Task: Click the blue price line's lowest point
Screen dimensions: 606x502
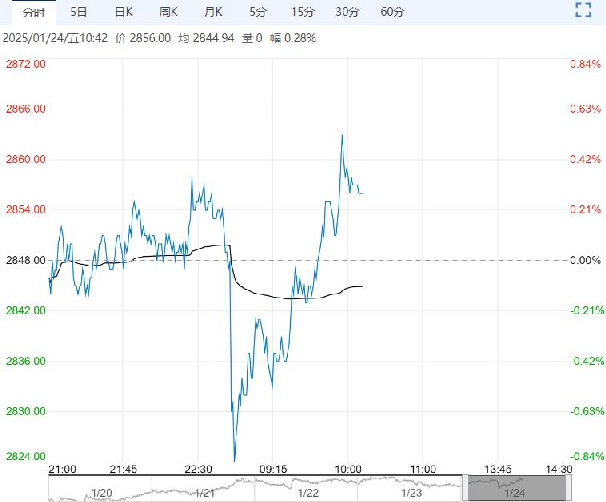Action: point(235,460)
